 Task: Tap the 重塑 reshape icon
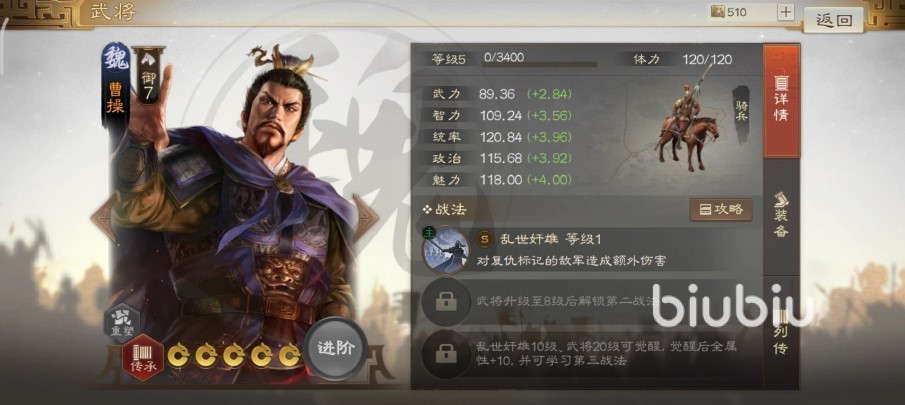(x=122, y=322)
